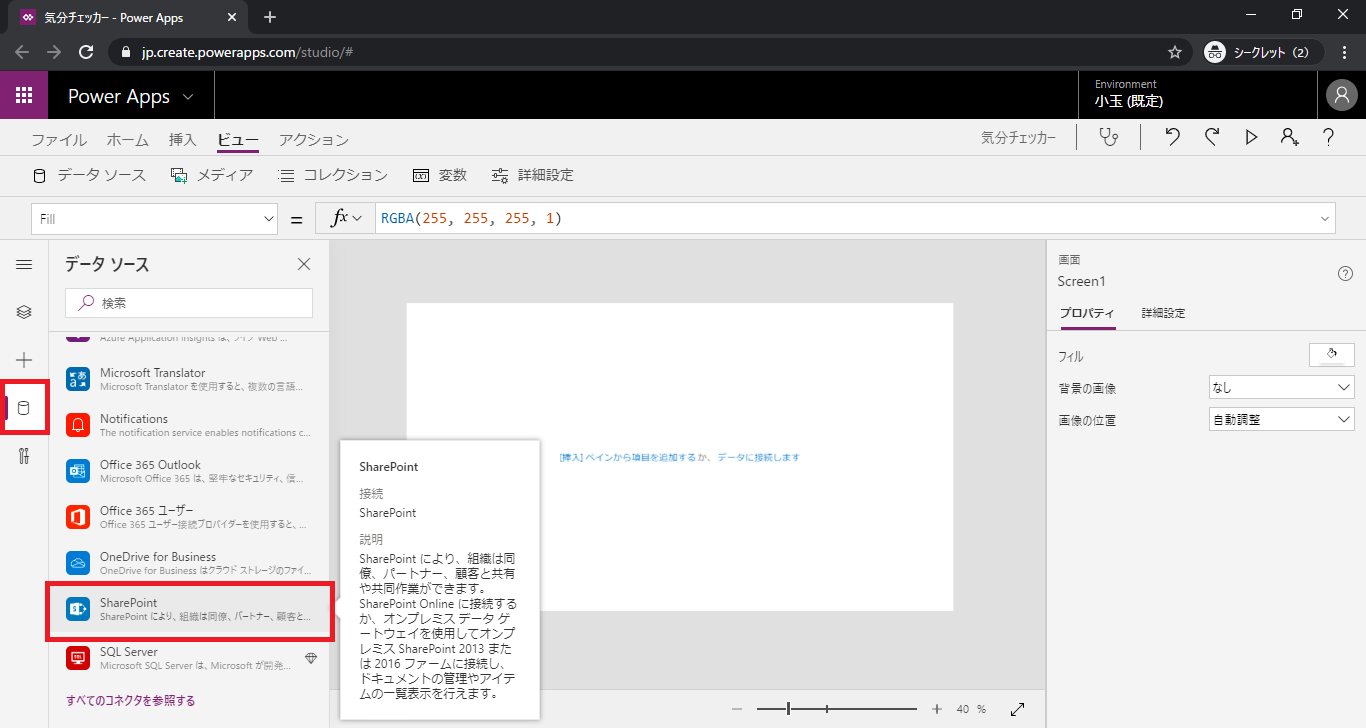Expand the Power Apps title chevron
The width and height of the screenshot is (1366, 728).
pos(189,96)
